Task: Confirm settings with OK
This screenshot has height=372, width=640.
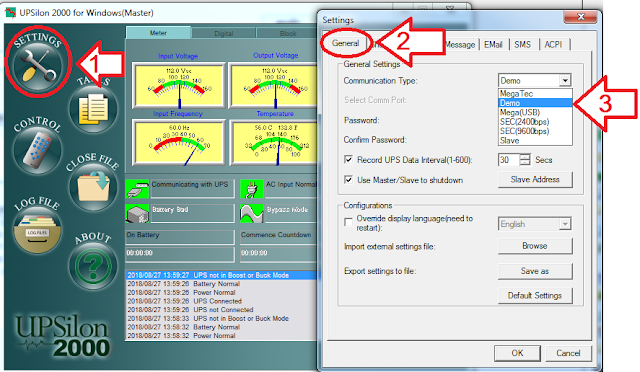Action: pyautogui.click(x=517, y=353)
